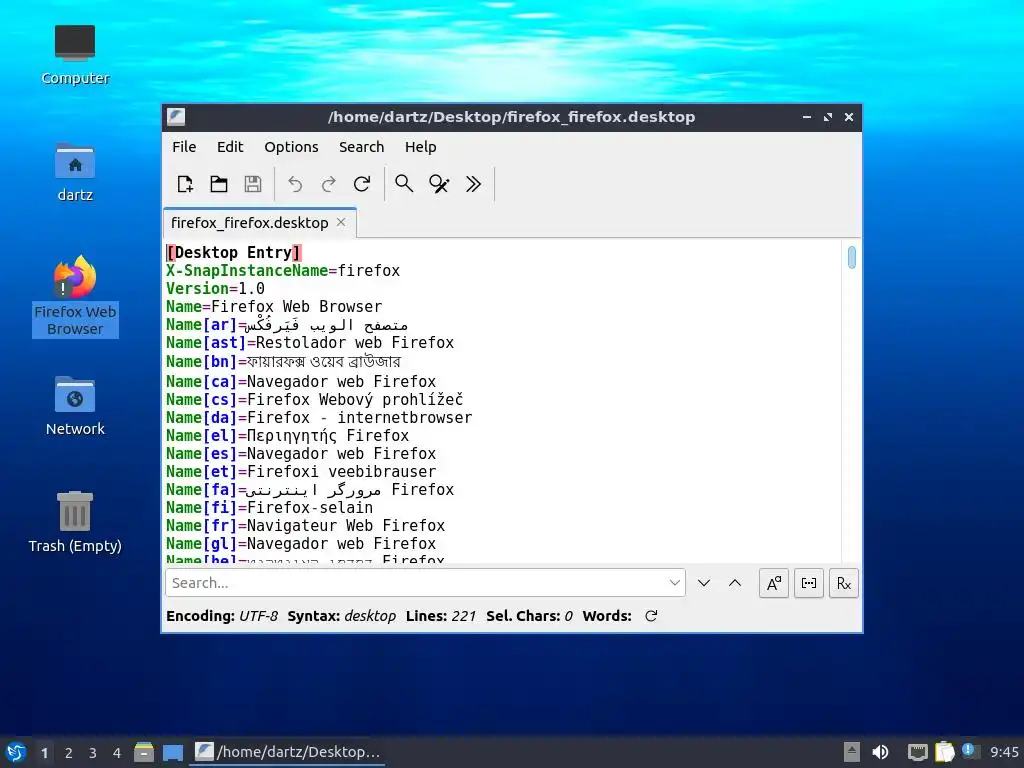1024x768 pixels.
Task: Click the X-SnapInstanceName=firefox line
Action: (x=283, y=270)
